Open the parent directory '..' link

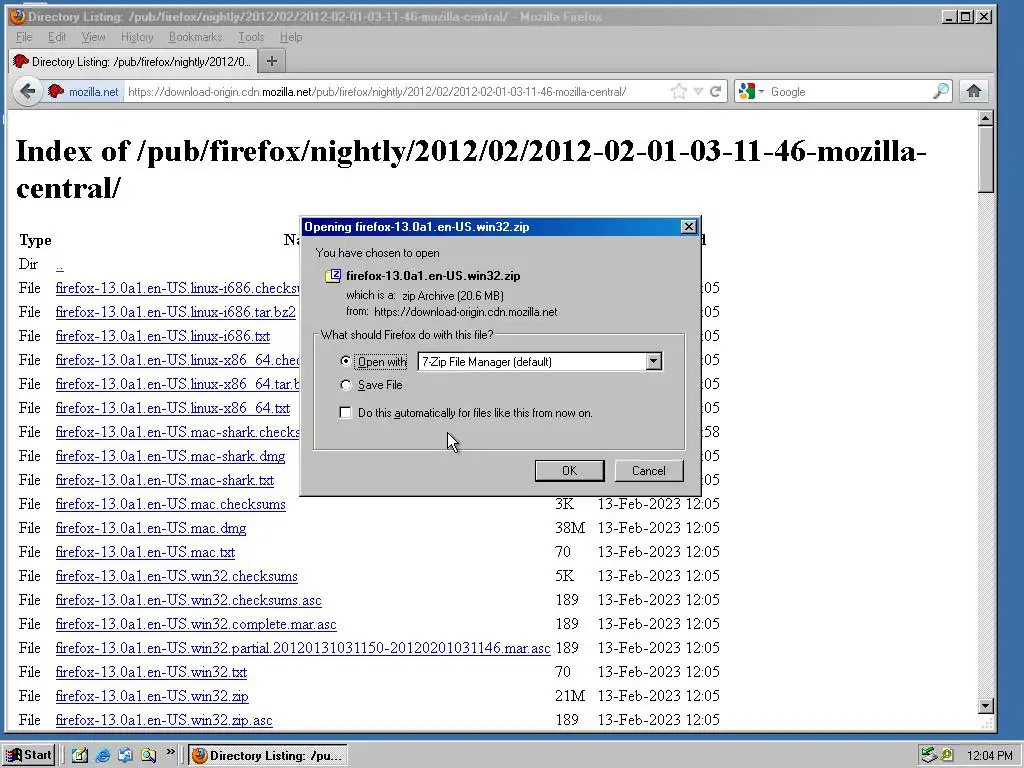(x=59, y=264)
